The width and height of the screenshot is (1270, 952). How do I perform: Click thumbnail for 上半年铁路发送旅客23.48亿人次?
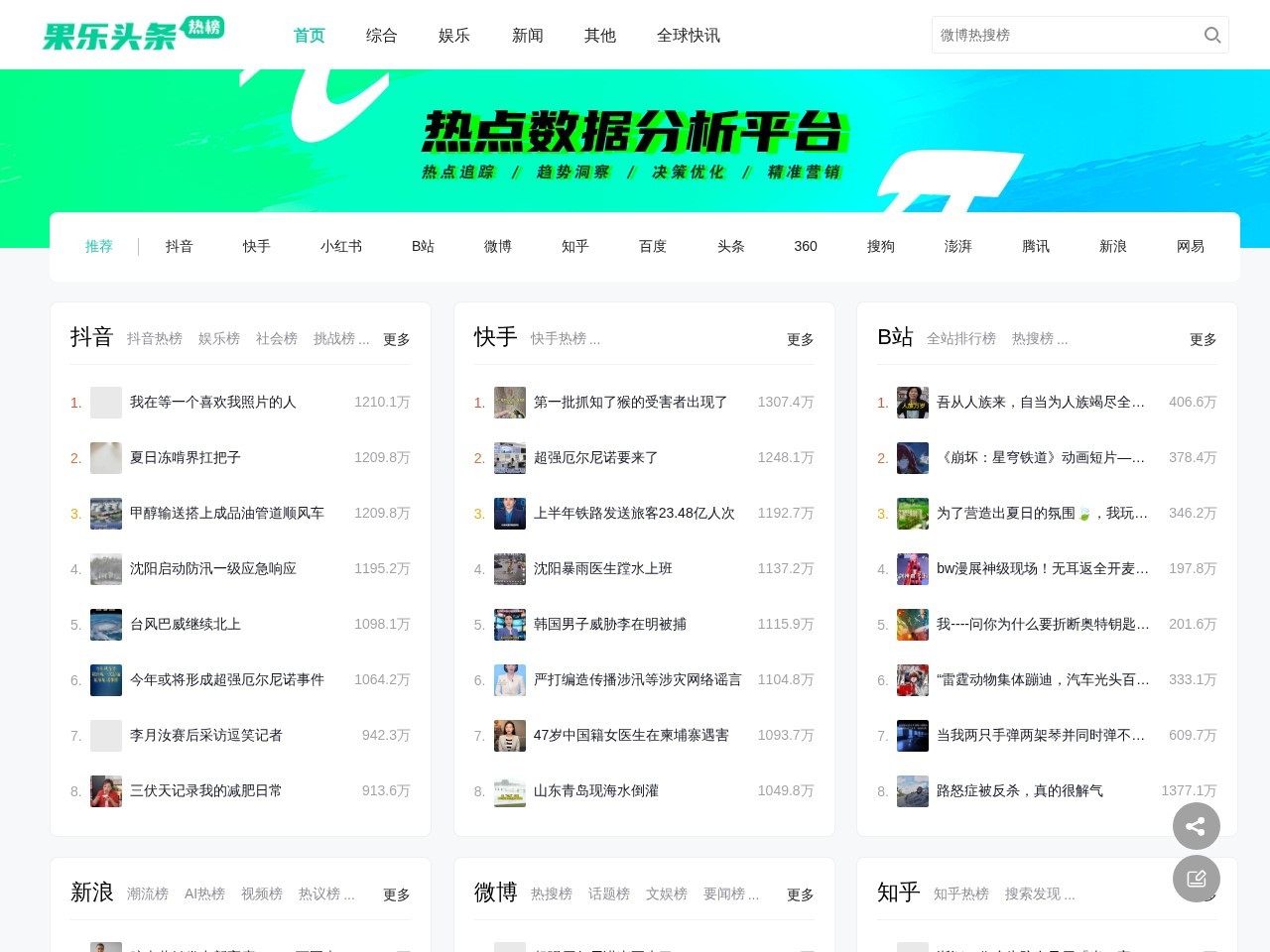pos(510,514)
